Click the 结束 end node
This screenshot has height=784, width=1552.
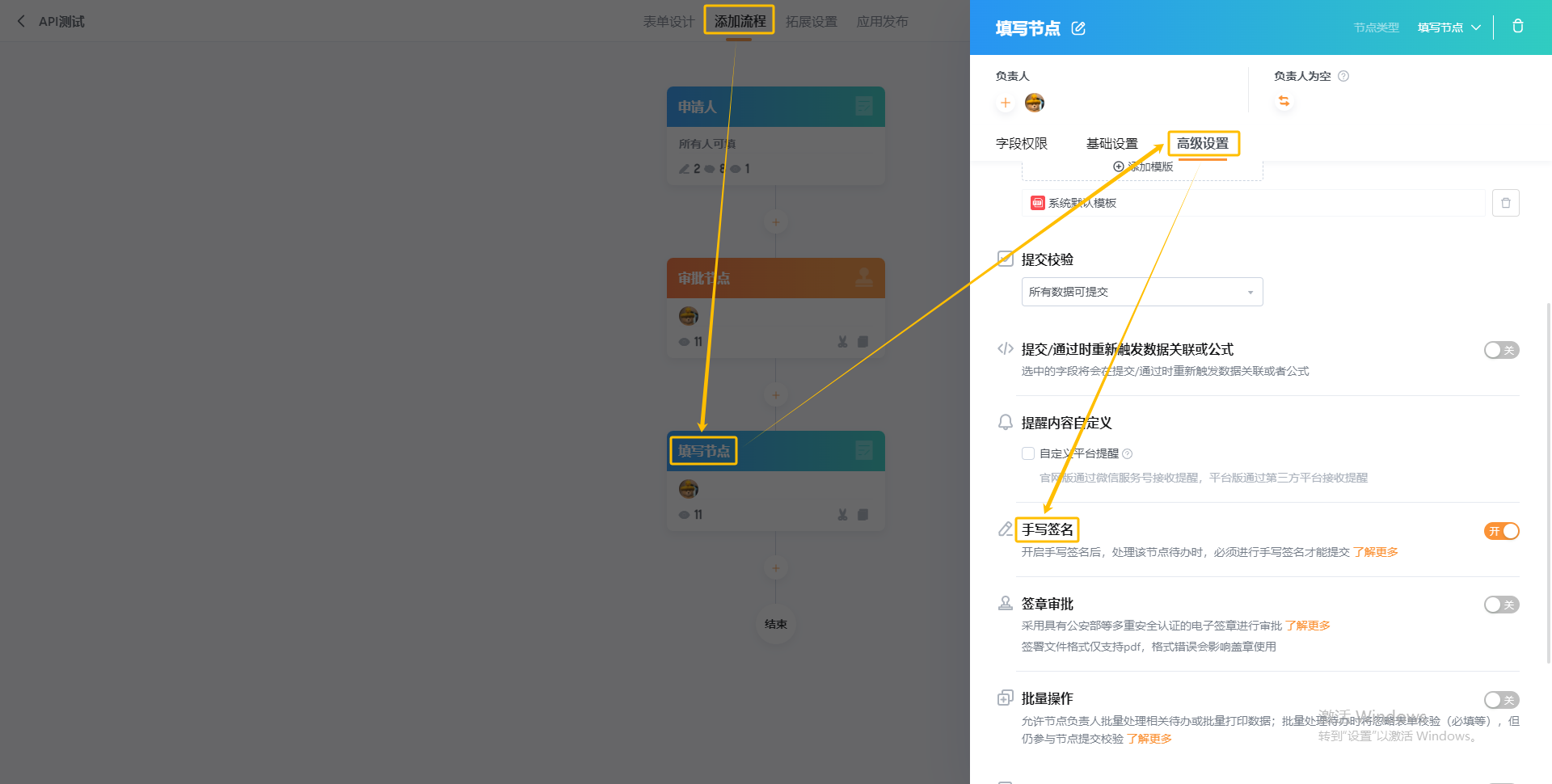coord(775,624)
